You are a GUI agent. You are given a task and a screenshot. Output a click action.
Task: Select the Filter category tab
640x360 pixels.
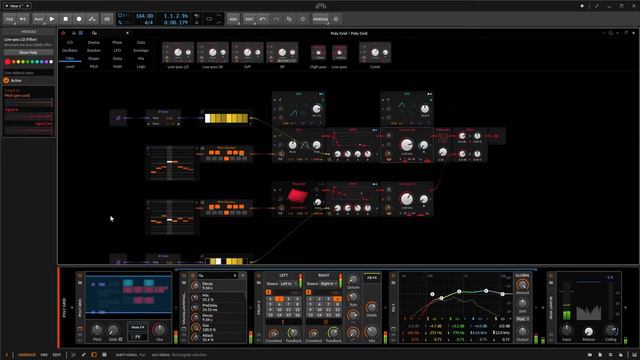[70, 58]
